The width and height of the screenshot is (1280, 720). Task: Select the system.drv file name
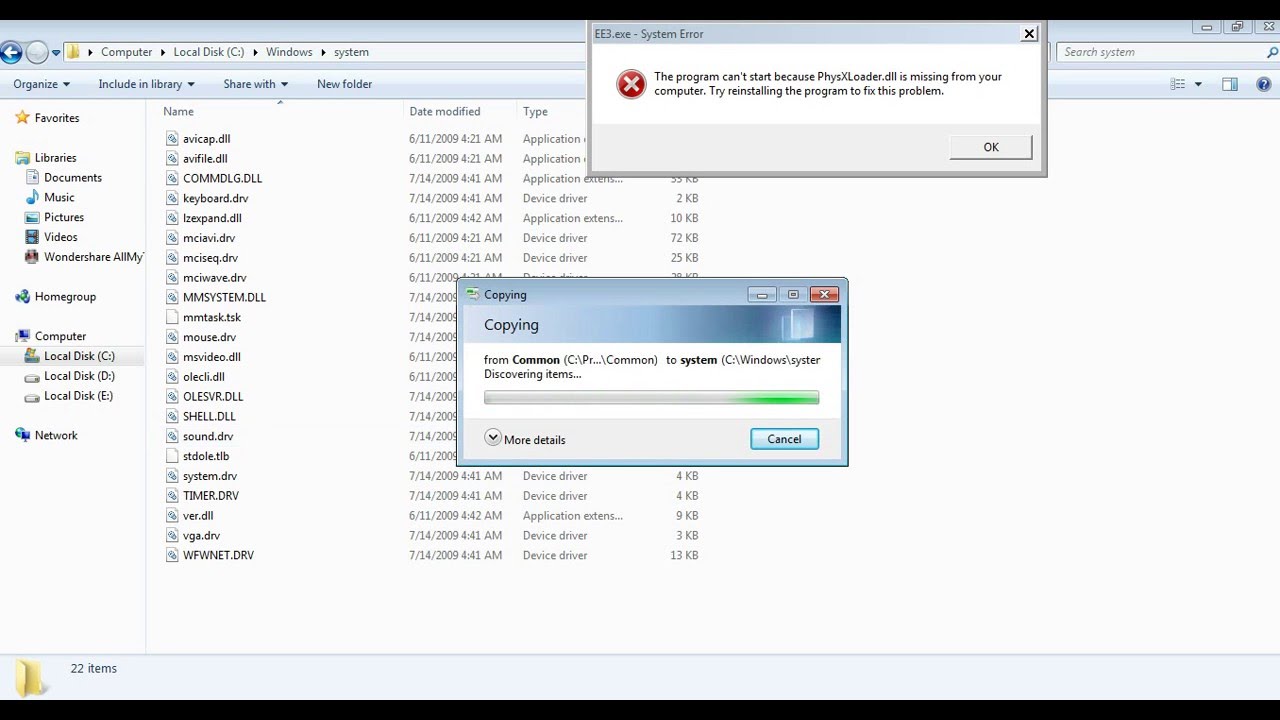[x=210, y=476]
